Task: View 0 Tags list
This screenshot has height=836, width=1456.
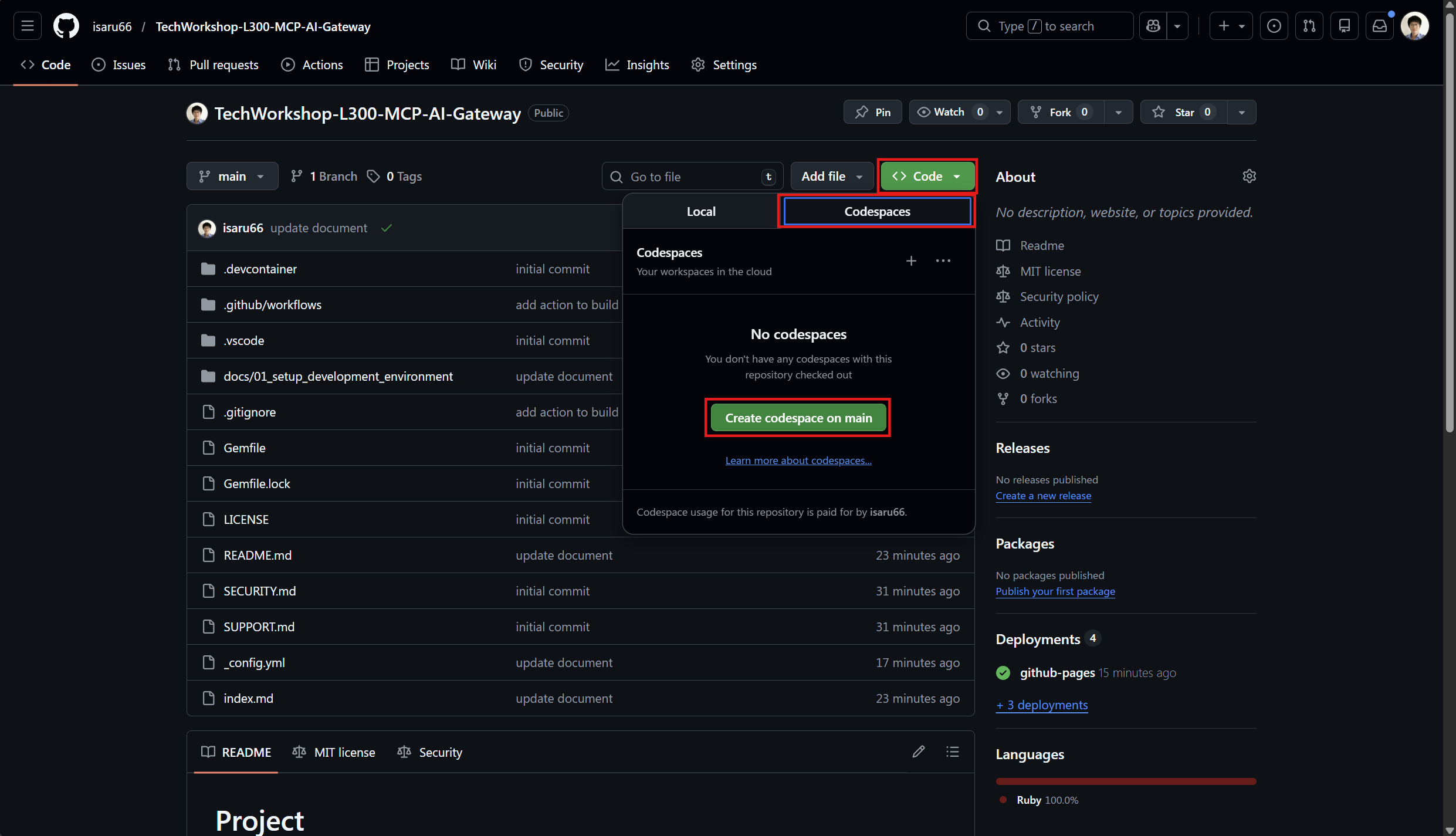Action: [394, 176]
